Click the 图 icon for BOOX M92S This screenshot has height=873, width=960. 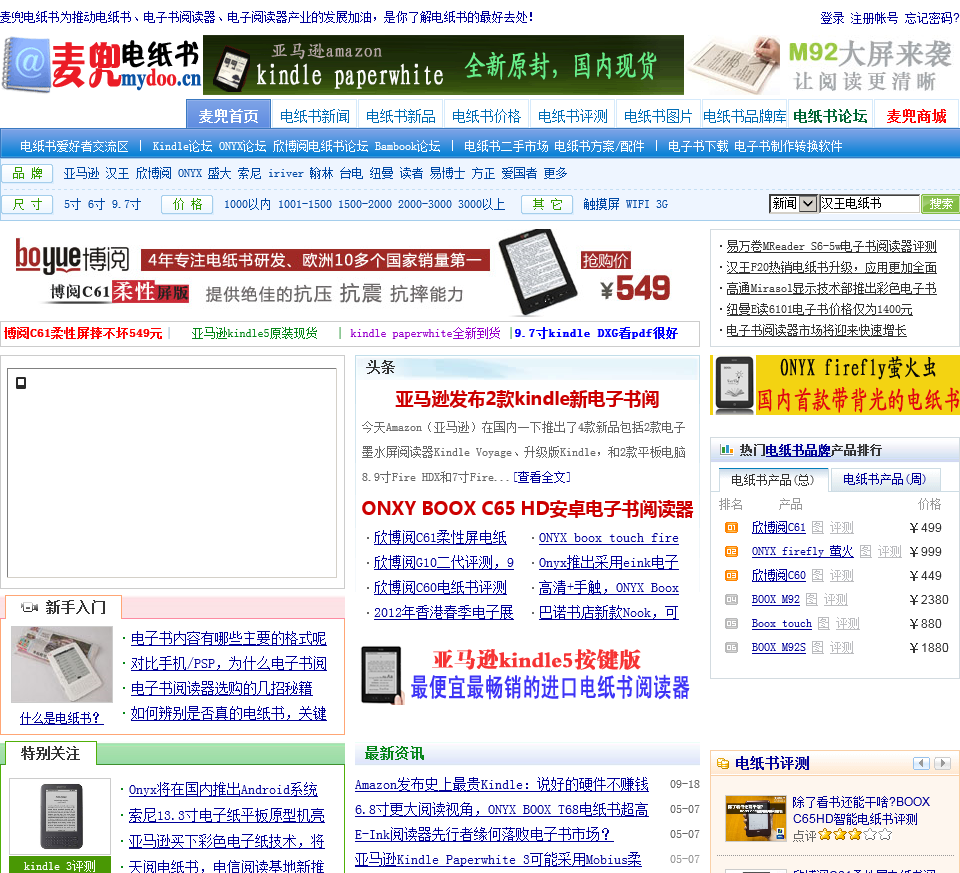coord(817,647)
